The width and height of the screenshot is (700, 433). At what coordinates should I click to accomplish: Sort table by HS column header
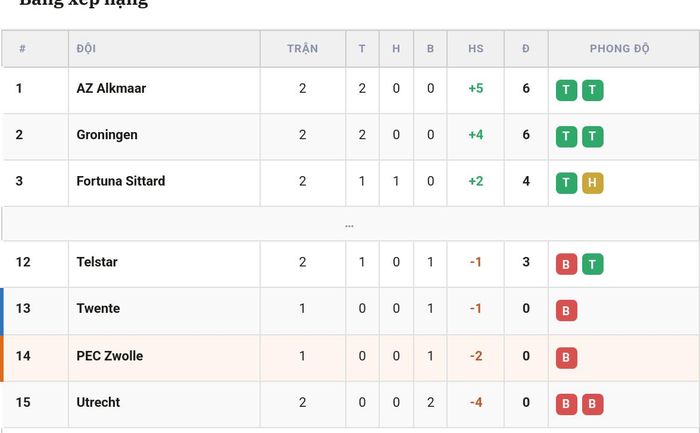pyautogui.click(x=475, y=48)
